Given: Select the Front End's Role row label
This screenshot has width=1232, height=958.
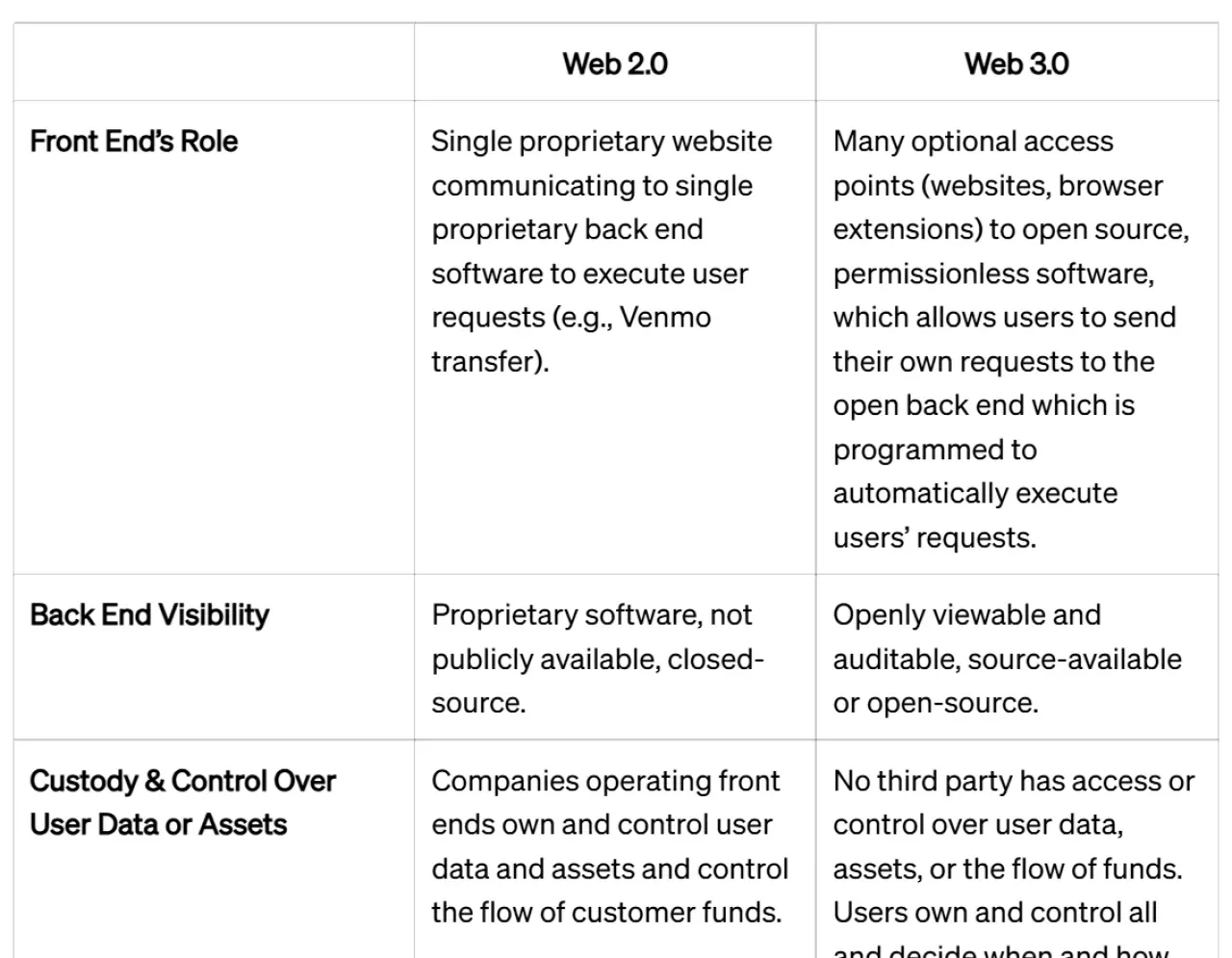Looking at the screenshot, I should [x=134, y=142].
